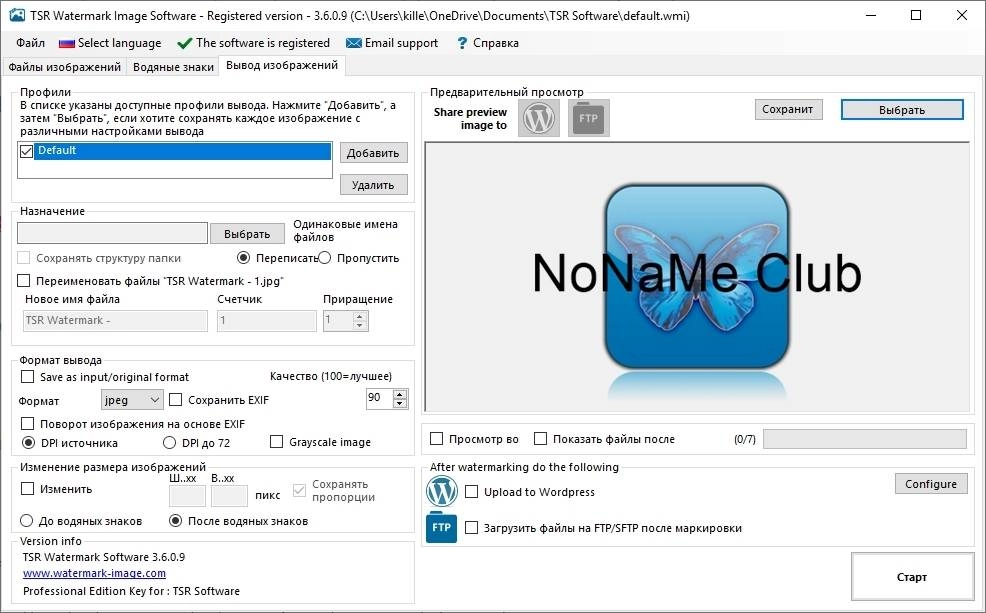
Task: Click the Удалить profile button
Action: click(374, 185)
